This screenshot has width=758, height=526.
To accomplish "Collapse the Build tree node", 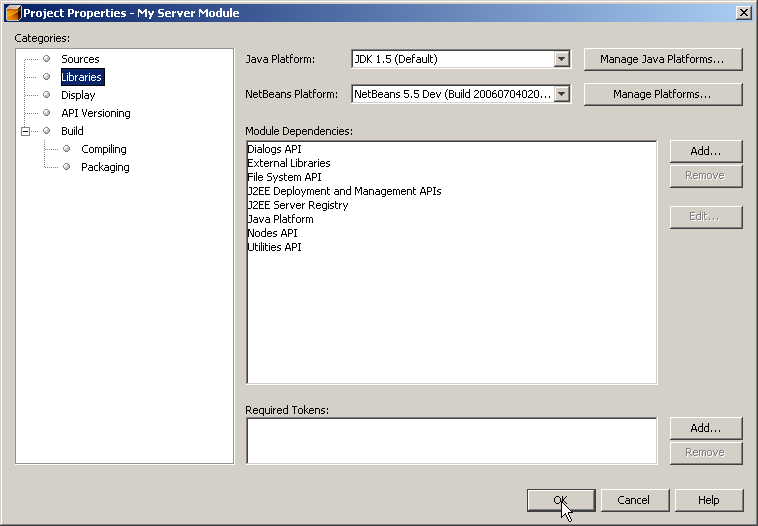I will (26, 131).
